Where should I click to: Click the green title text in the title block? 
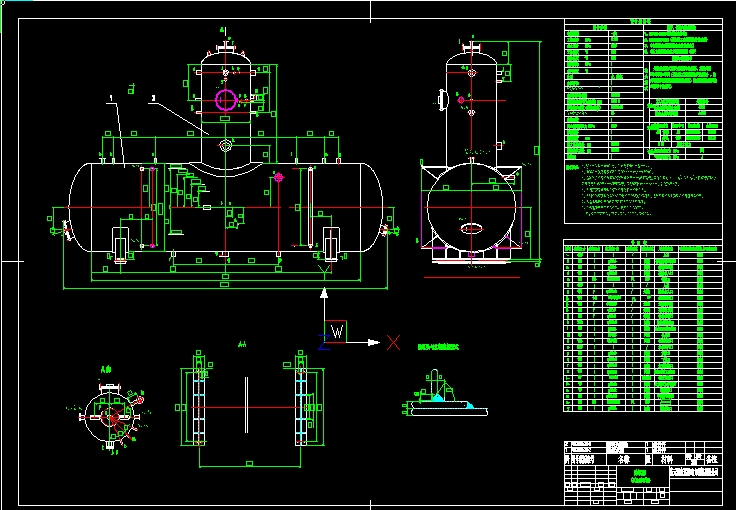pyautogui.click(x=643, y=476)
